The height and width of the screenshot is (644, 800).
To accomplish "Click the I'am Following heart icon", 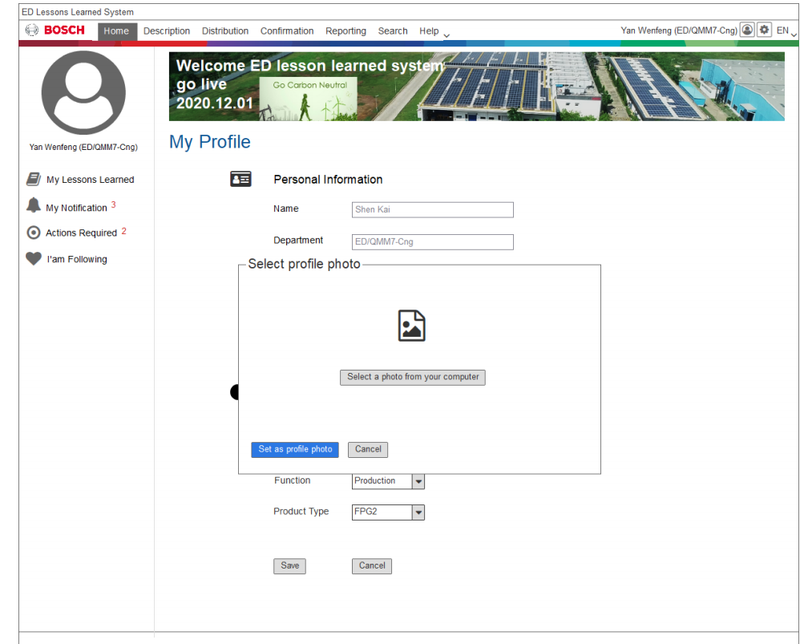I will coord(34,259).
